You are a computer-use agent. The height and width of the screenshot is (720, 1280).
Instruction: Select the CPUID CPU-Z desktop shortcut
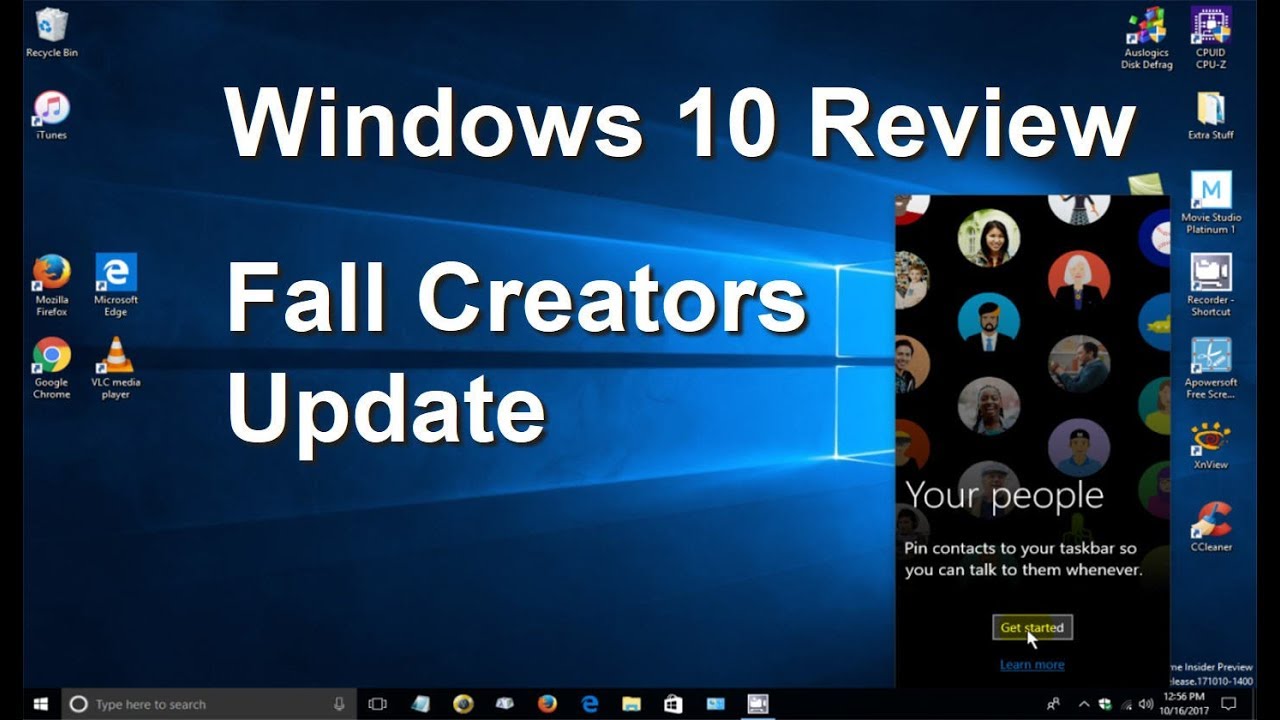[1211, 39]
